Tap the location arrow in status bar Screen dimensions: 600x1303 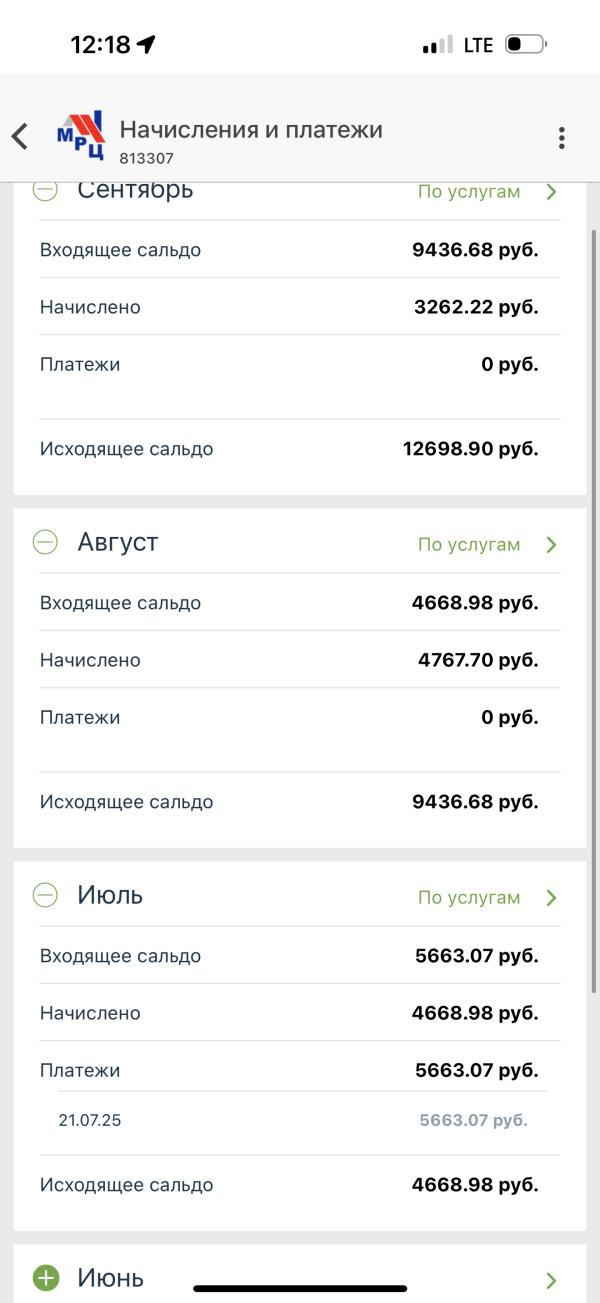[147, 45]
